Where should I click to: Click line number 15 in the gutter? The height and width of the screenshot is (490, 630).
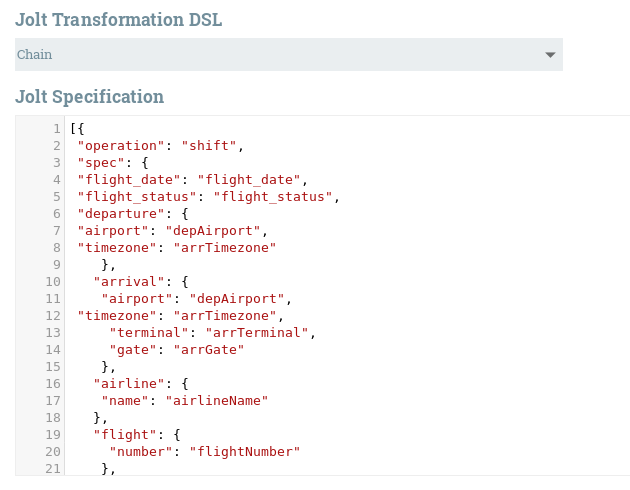point(53,367)
